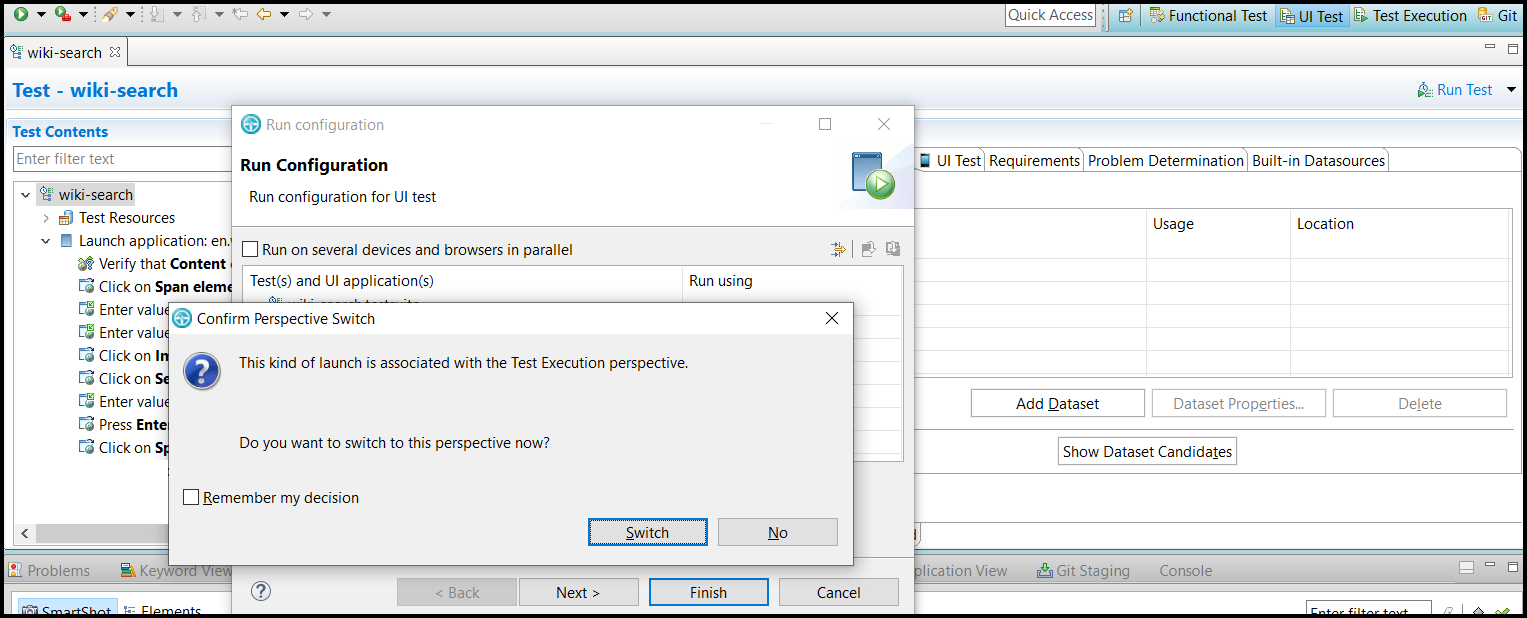Screen dimensions: 1527x618
Task: Click the parallel run devices icon in the dialog
Action: [838, 248]
